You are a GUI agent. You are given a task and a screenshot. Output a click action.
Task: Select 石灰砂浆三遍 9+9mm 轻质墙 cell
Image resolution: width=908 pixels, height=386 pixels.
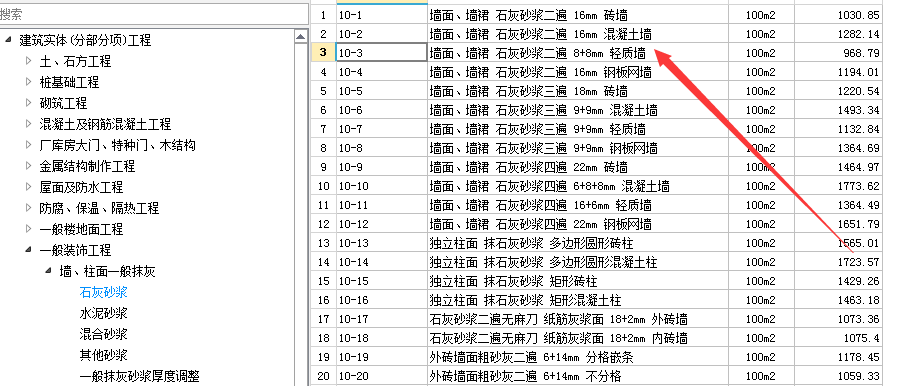click(578, 129)
